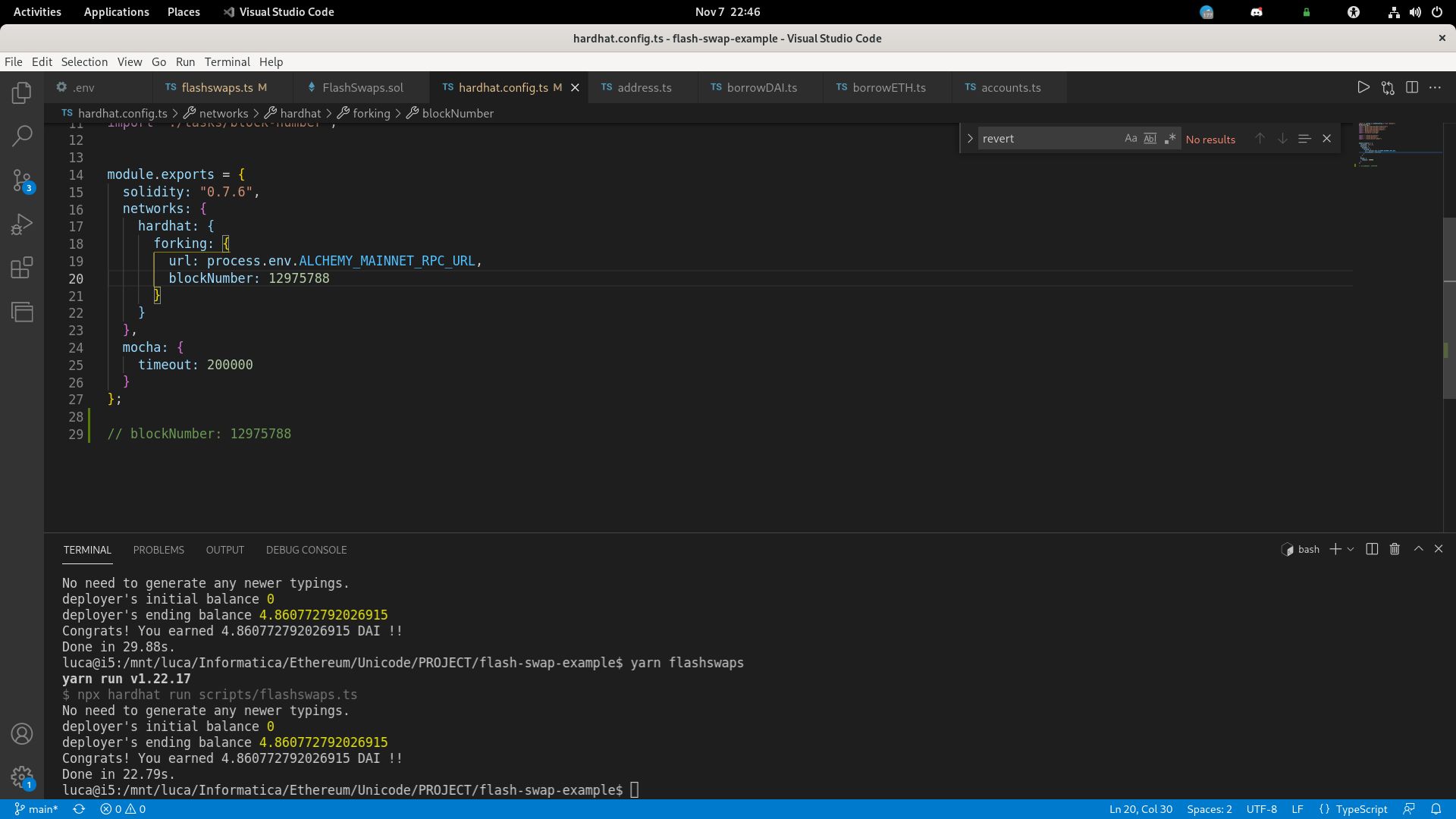Click the close hardhat.config.ts tab

(575, 88)
